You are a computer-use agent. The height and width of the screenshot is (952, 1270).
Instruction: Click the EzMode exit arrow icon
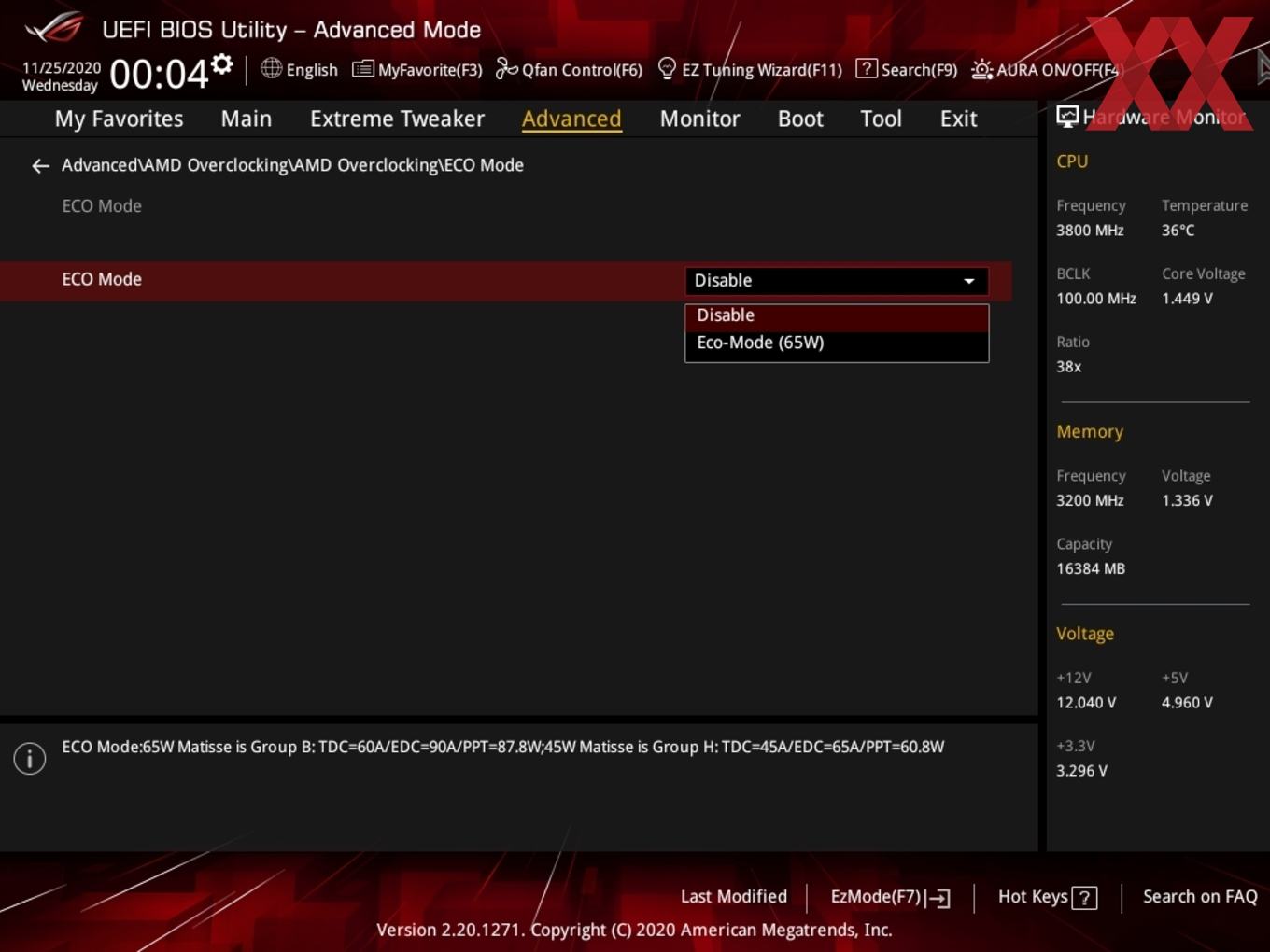[938, 898]
